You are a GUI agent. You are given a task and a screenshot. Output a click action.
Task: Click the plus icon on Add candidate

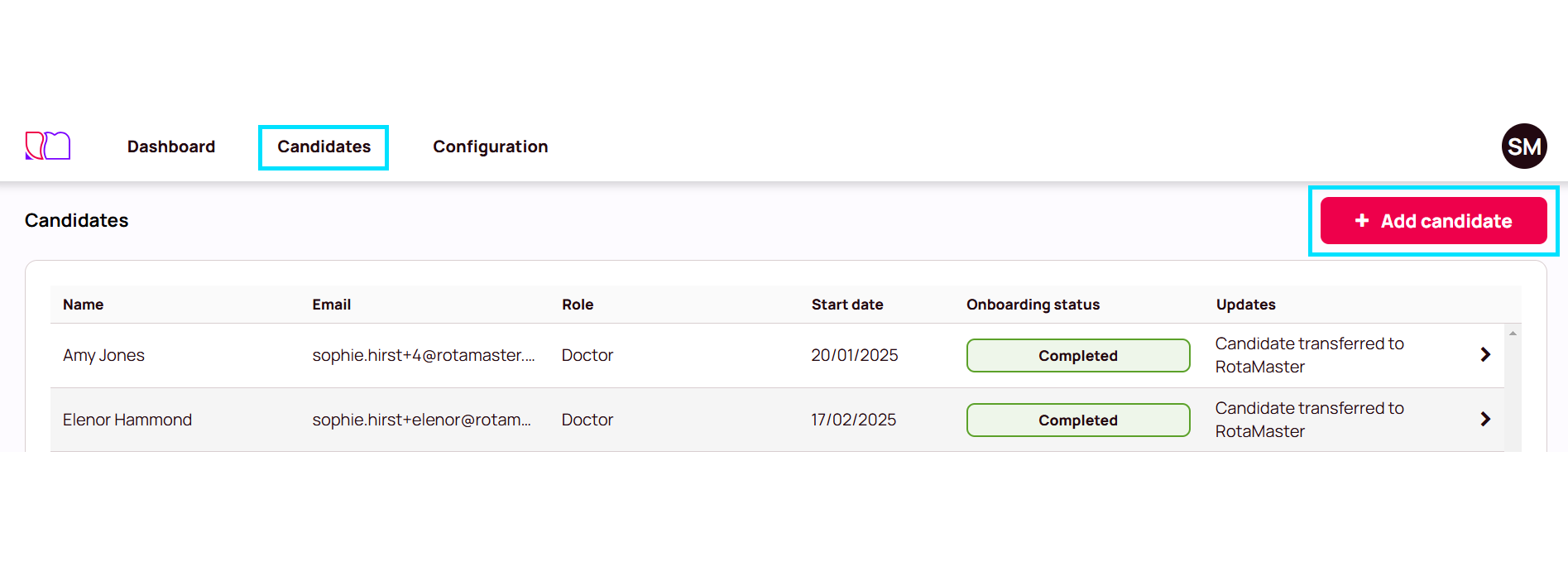click(1362, 220)
